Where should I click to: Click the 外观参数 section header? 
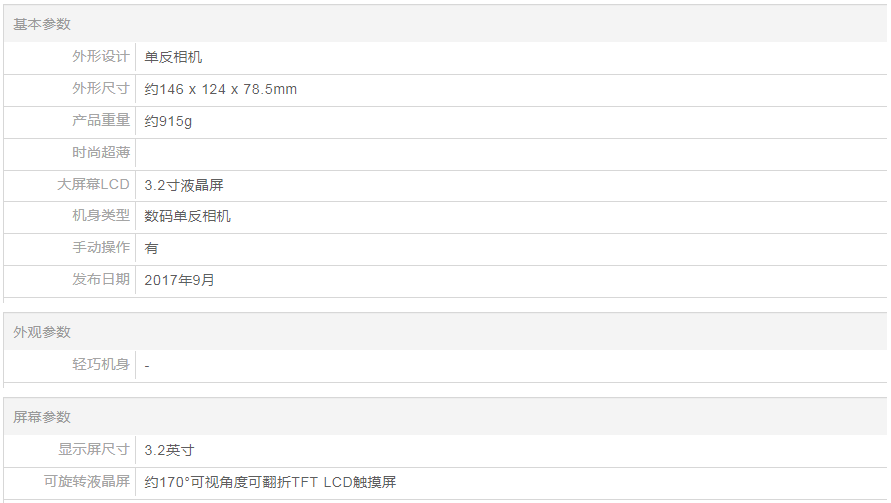42,332
